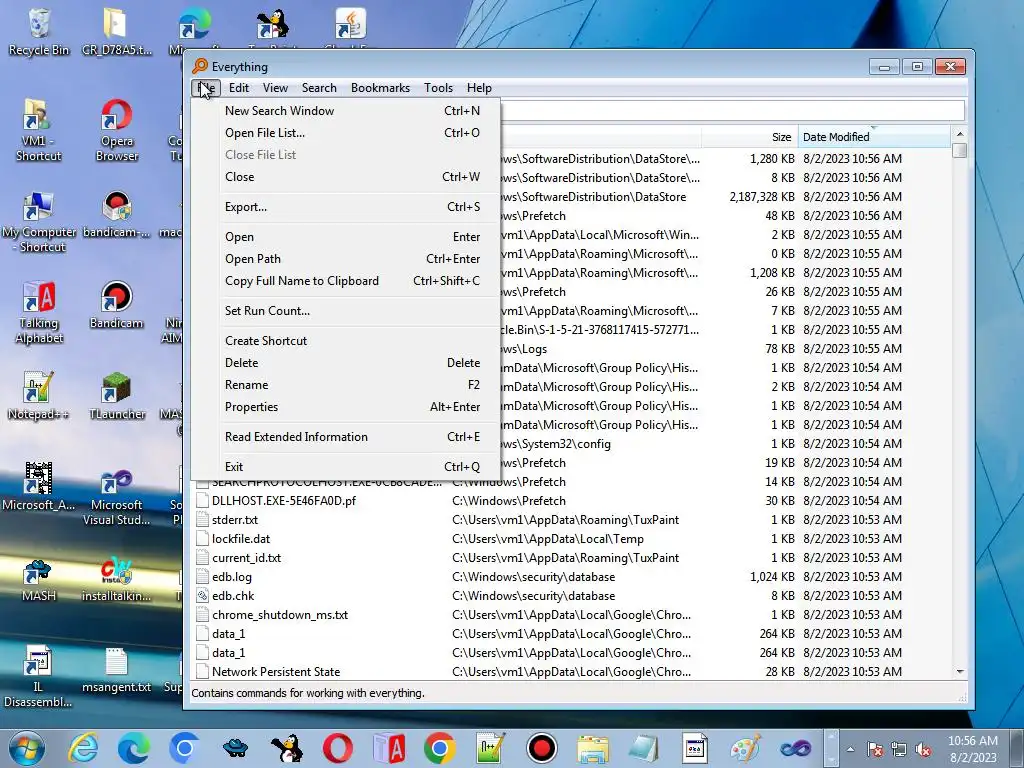Show hidden system tray icons
This screenshot has height=768, width=1024.
click(x=850, y=750)
